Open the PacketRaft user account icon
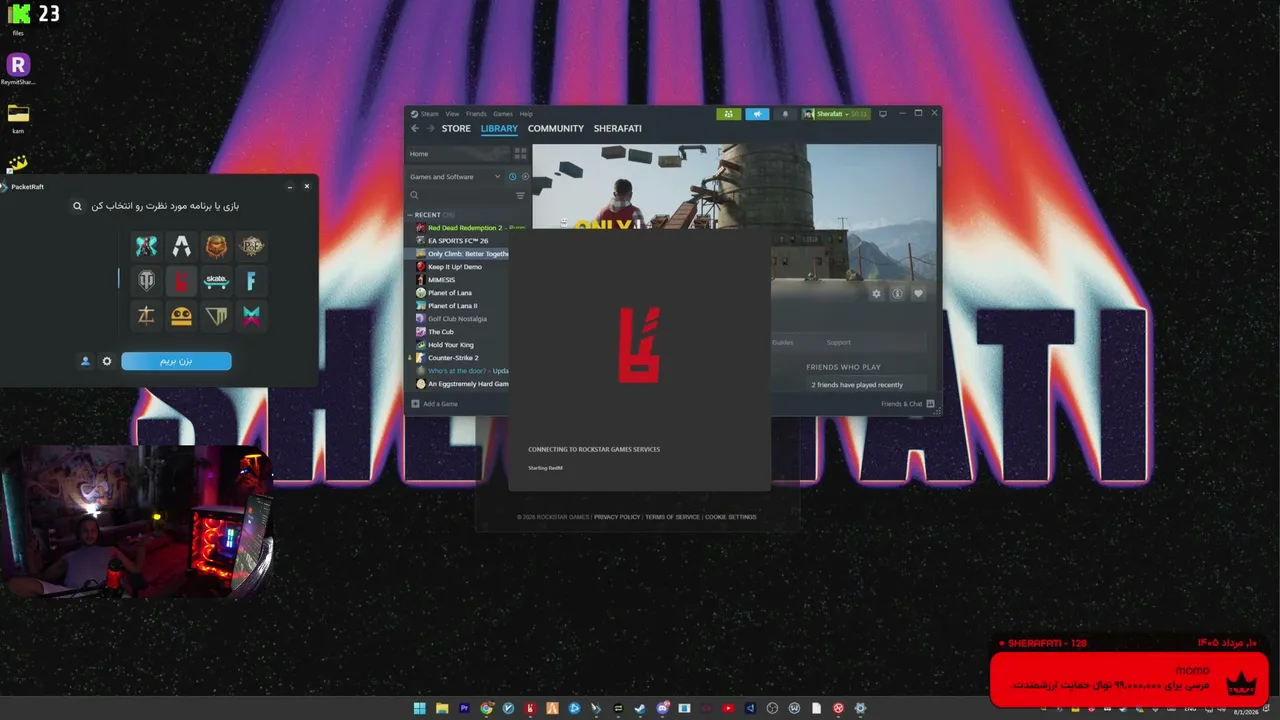 [x=85, y=361]
